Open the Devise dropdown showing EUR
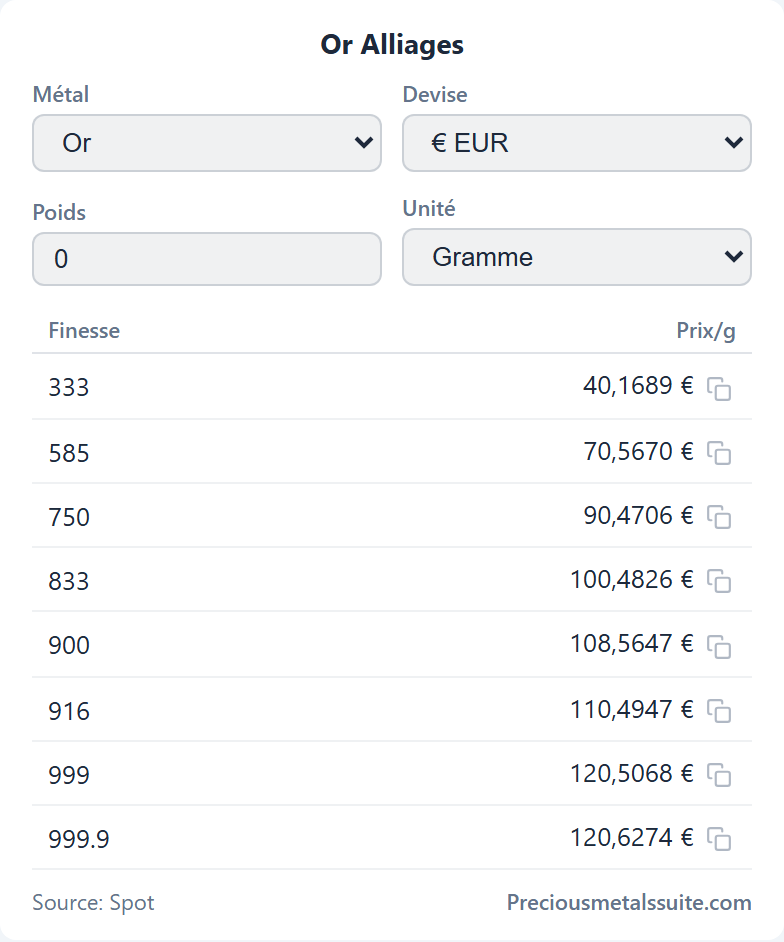Image resolution: width=784 pixels, height=942 pixels. (577, 143)
